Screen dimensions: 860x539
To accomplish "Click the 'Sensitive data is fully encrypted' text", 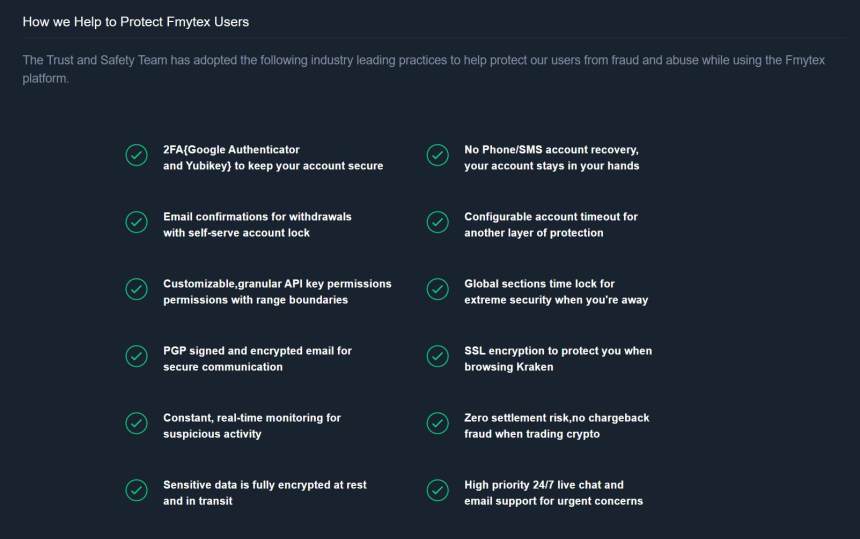I will point(264,492).
